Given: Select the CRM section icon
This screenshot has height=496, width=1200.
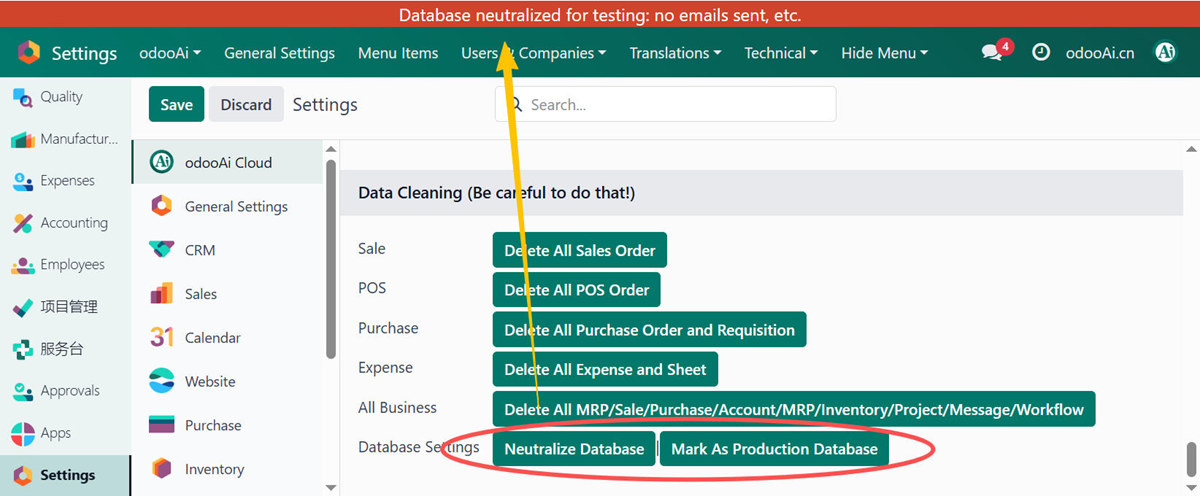Looking at the screenshot, I should click(161, 250).
